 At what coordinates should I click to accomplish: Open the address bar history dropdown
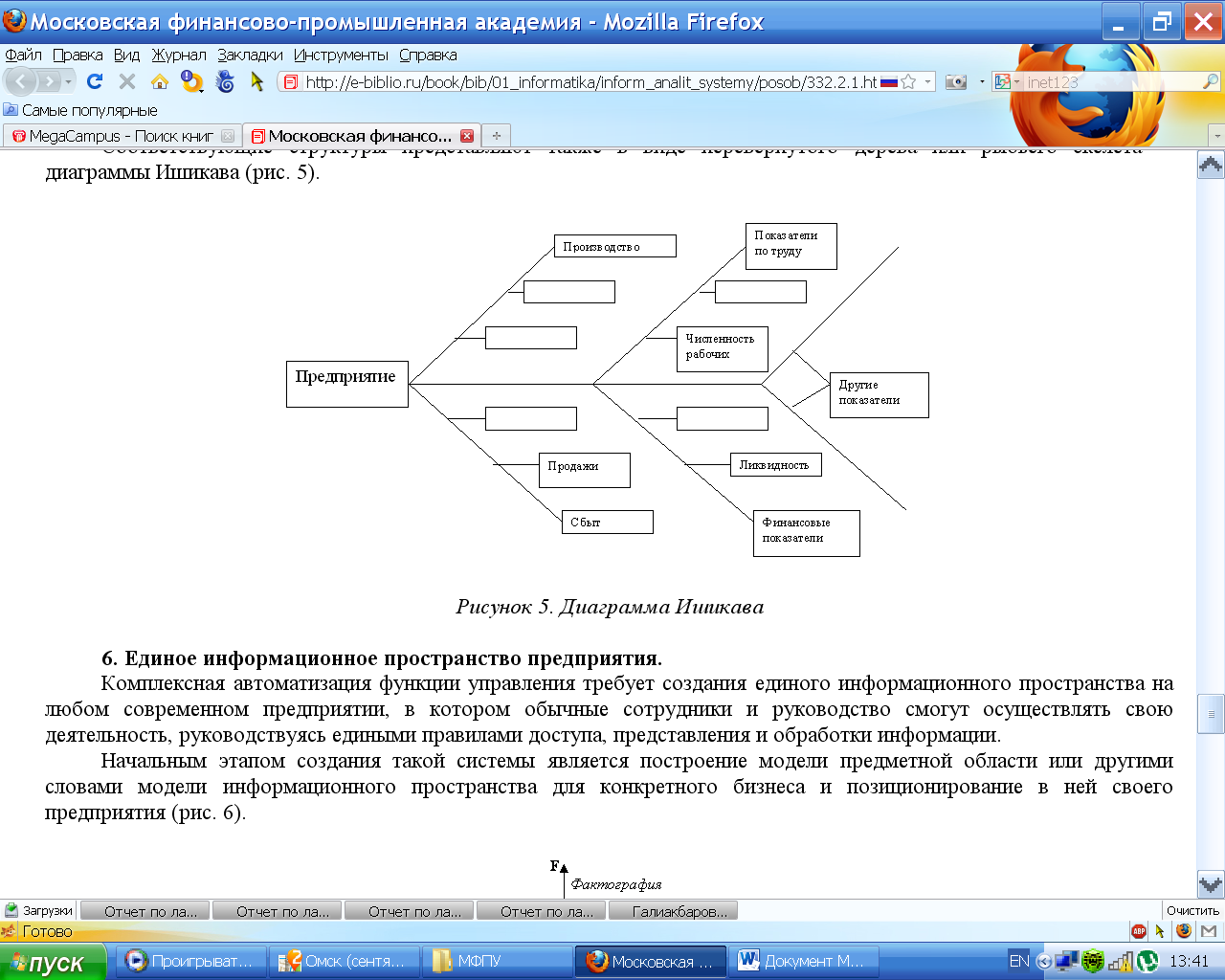click(927, 82)
